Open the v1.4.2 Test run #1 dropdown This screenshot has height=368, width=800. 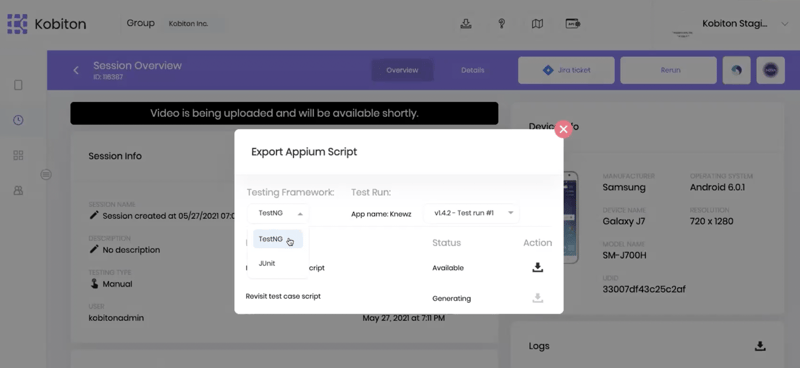tap(471, 213)
